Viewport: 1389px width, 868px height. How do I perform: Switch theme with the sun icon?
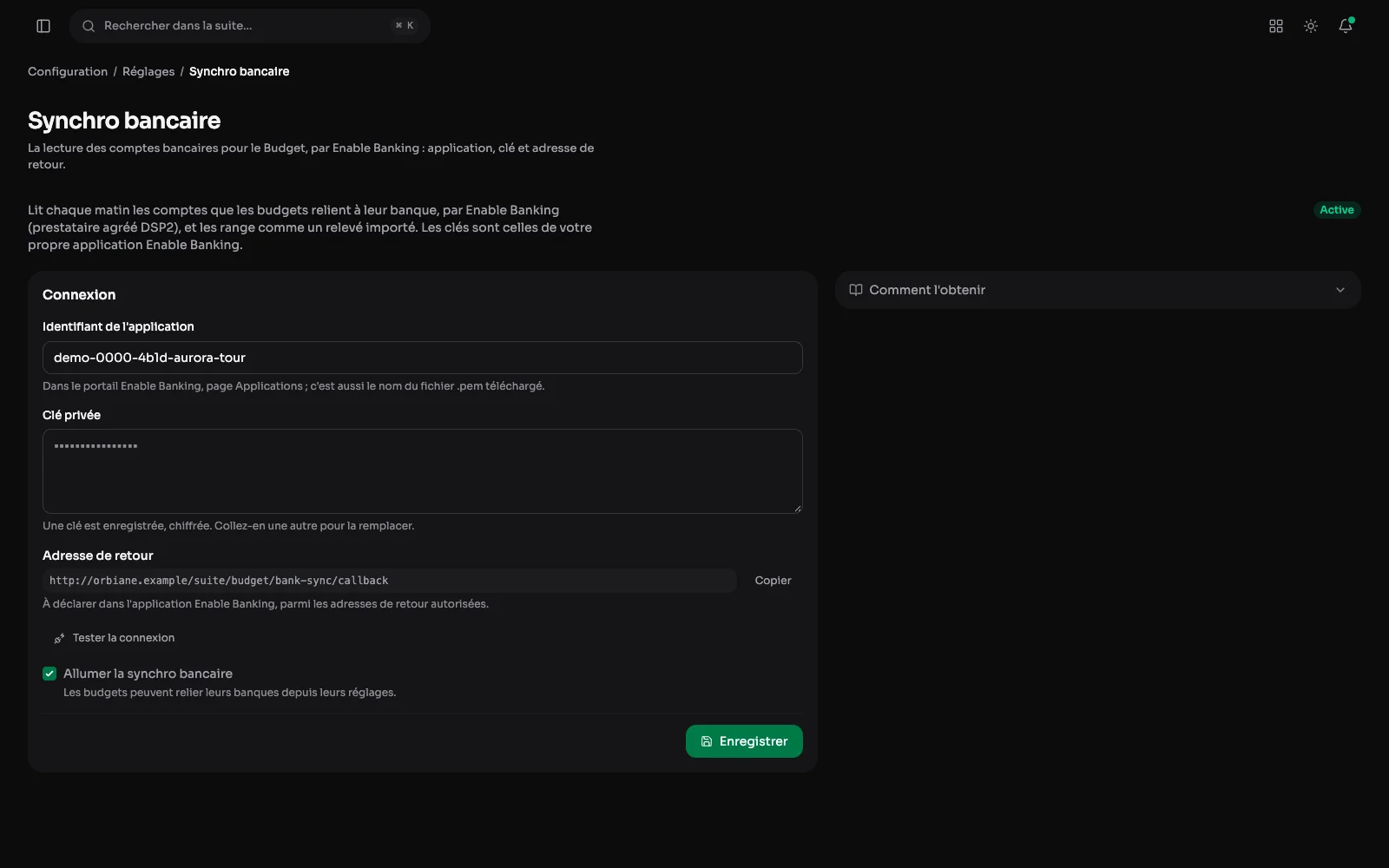(1311, 26)
